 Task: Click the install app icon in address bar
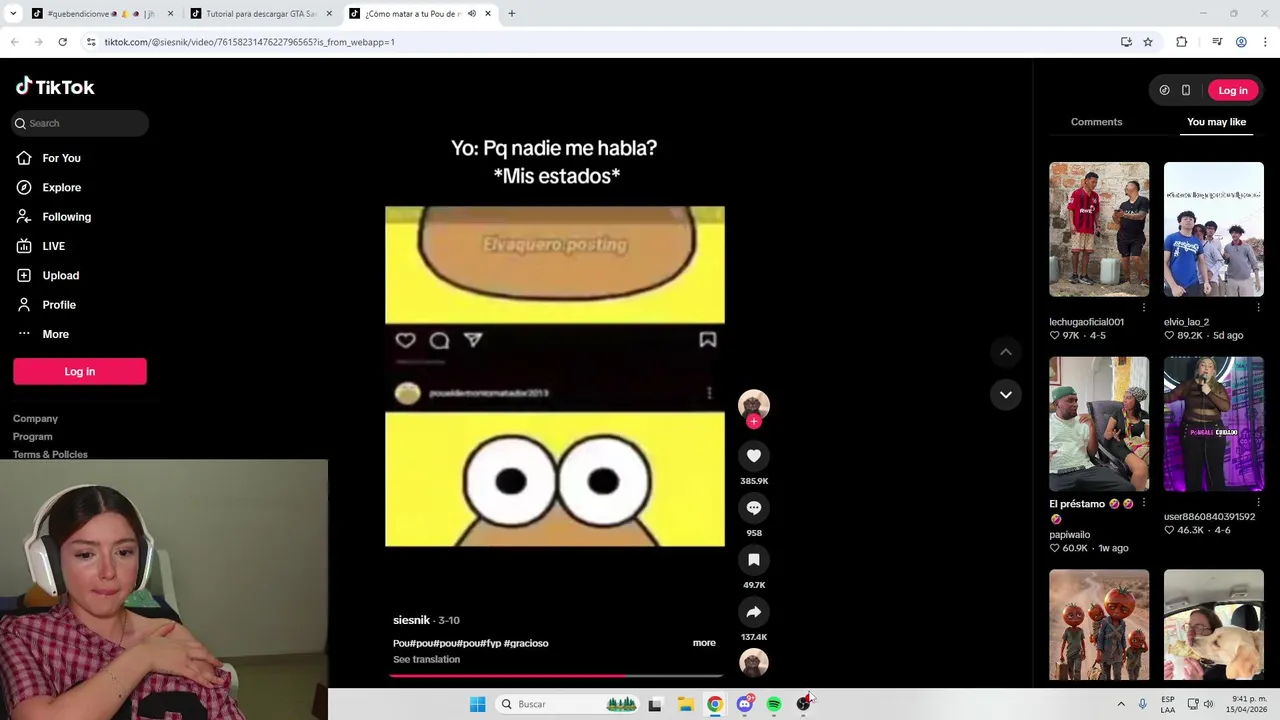click(x=1126, y=42)
